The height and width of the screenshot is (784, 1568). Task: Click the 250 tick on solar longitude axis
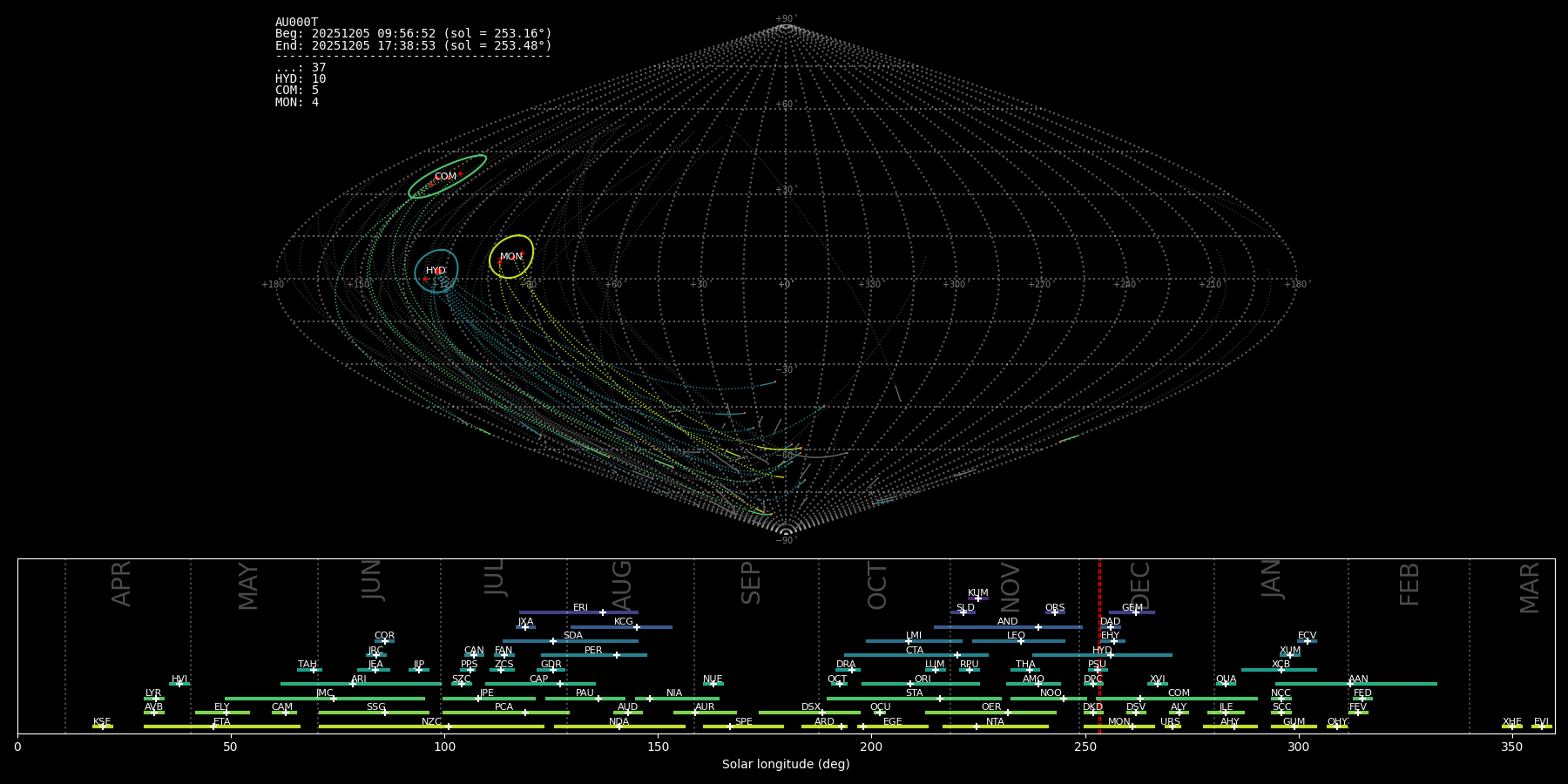[x=1085, y=747]
